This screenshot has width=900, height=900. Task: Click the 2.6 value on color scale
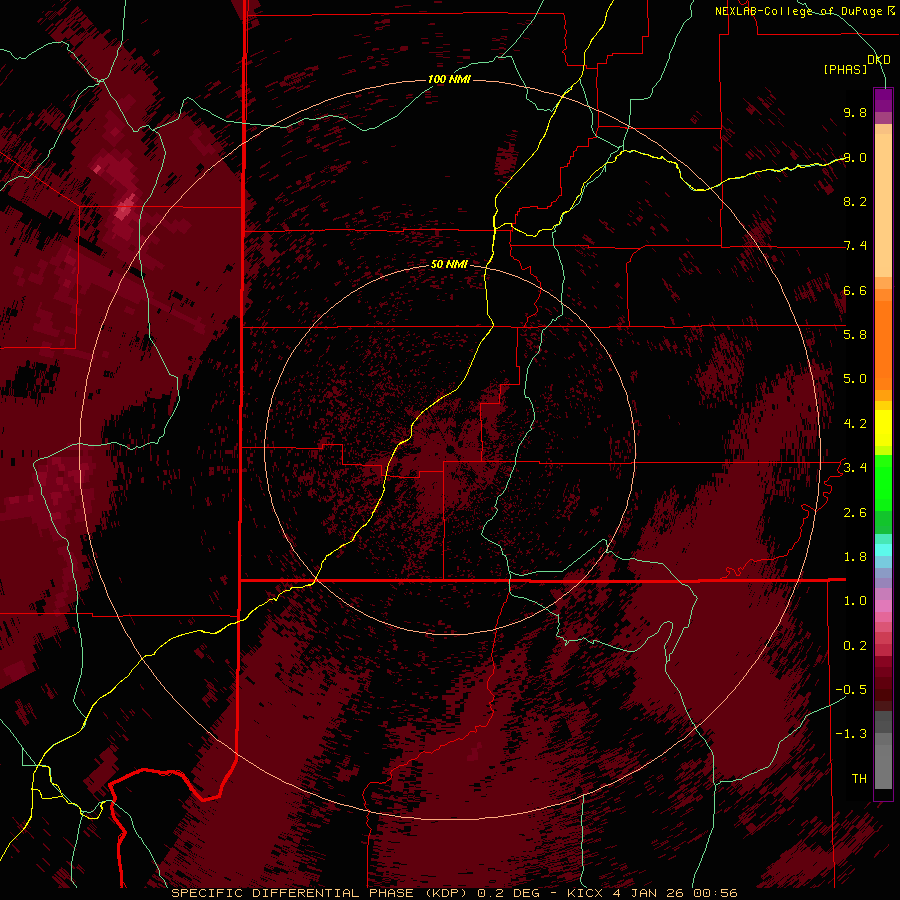[855, 512]
